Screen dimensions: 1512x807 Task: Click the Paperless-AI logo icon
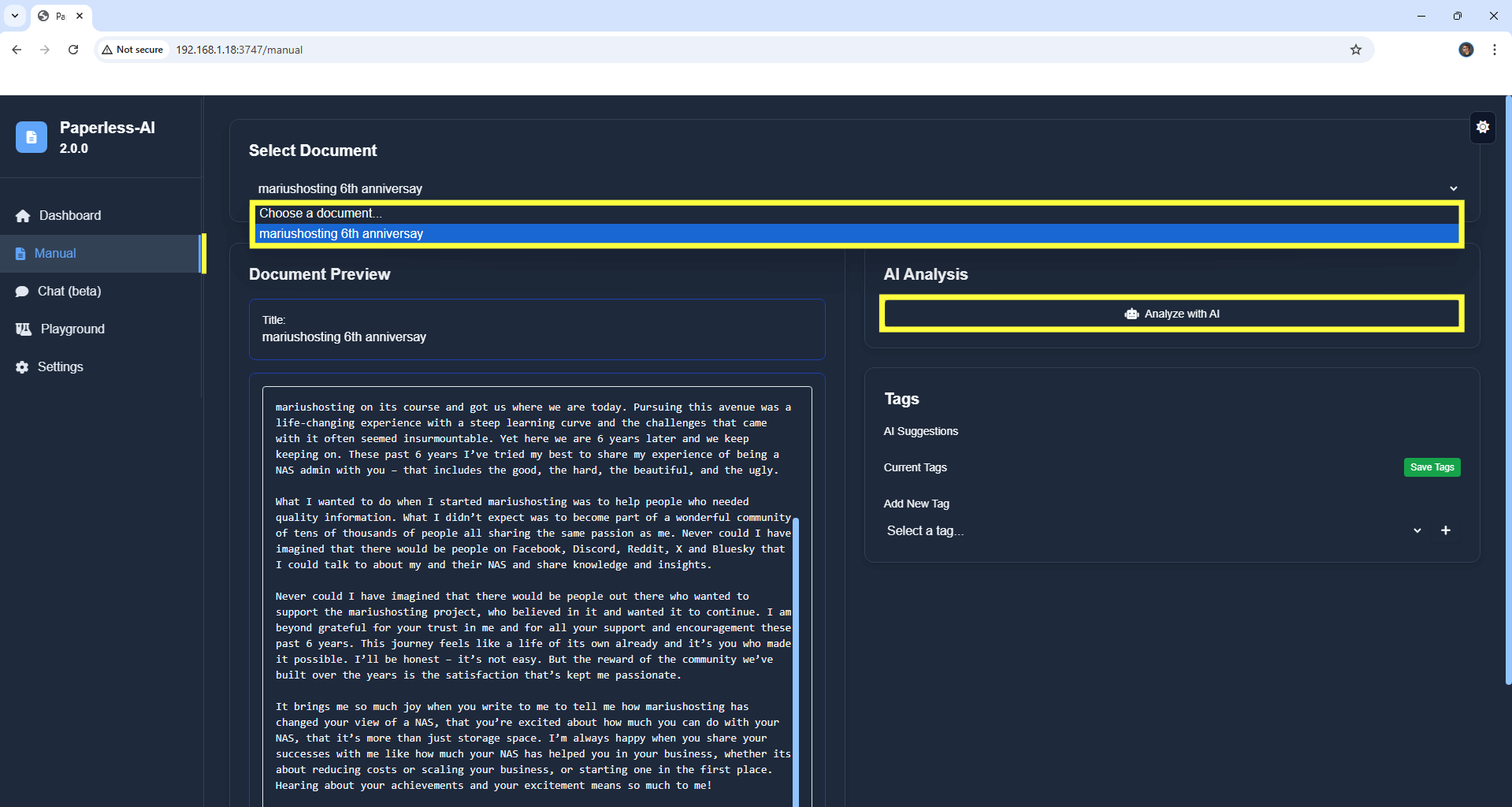32,137
